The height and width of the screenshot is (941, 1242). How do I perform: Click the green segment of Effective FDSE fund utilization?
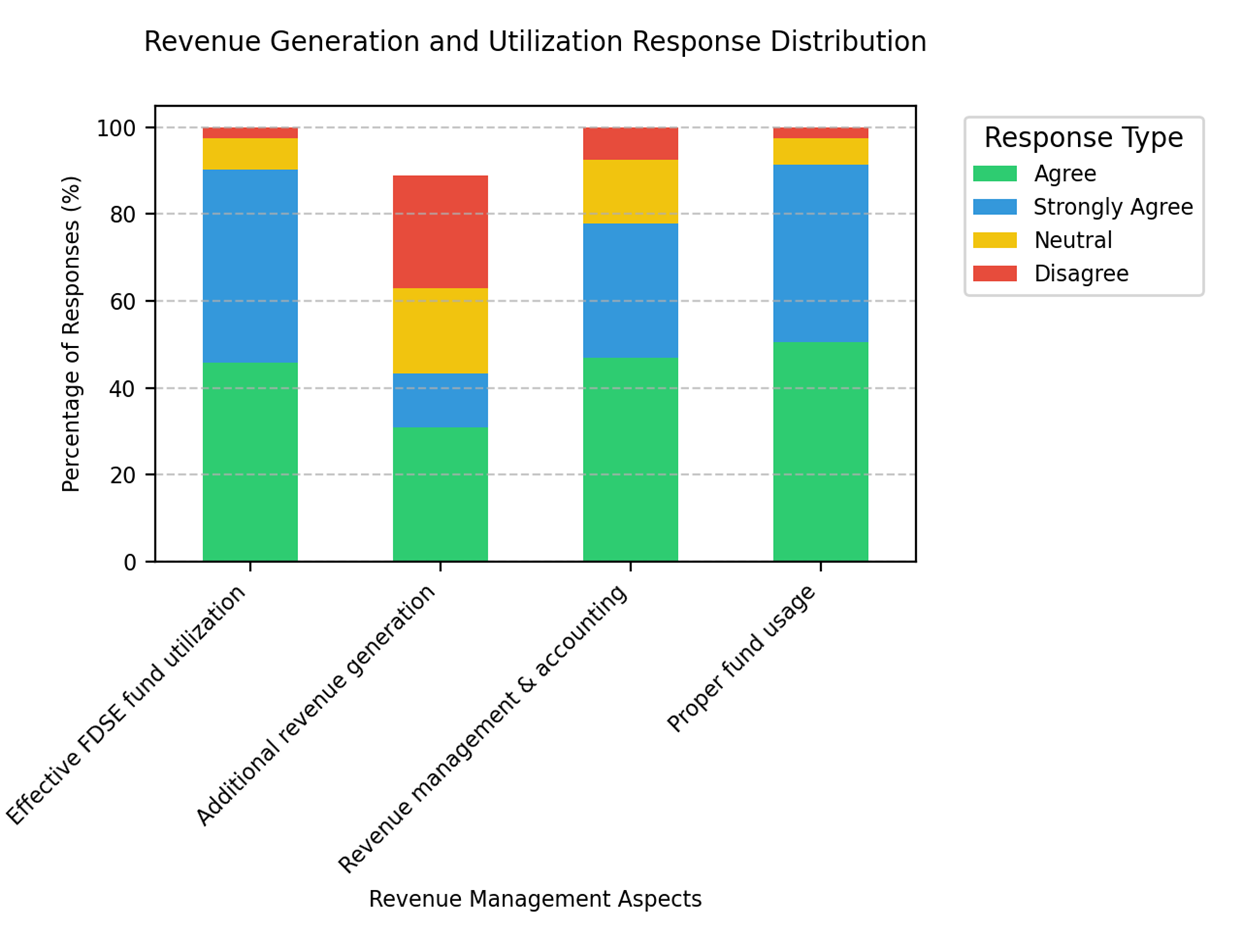(250, 461)
